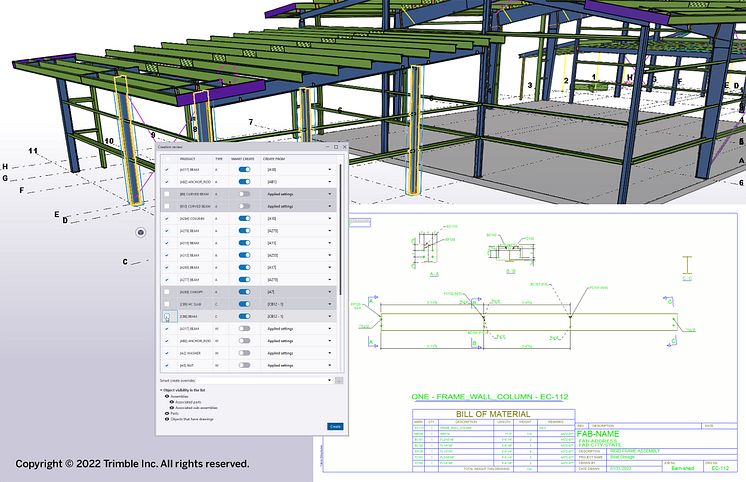This screenshot has height=482, width=746.
Task: Toggle Assemblies visibility eye icon
Action: tap(166, 396)
